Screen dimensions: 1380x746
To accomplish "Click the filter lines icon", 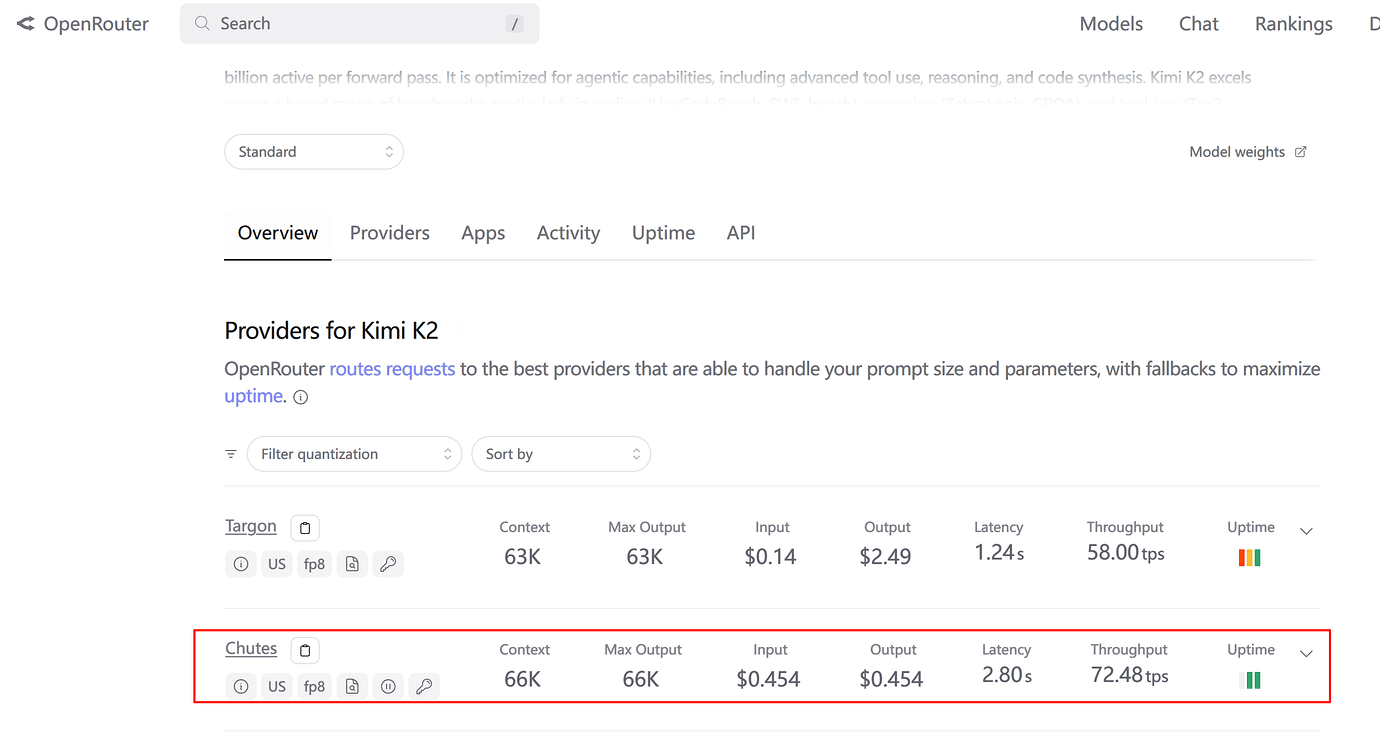I will (231, 454).
